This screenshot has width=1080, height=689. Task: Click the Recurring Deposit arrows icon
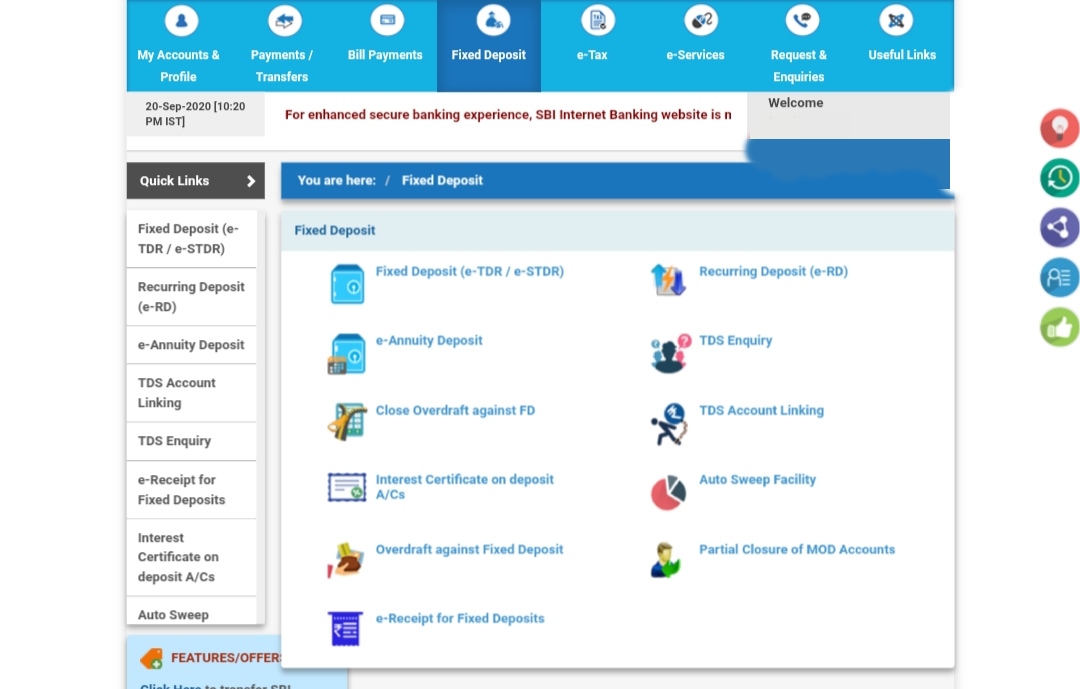click(x=668, y=280)
